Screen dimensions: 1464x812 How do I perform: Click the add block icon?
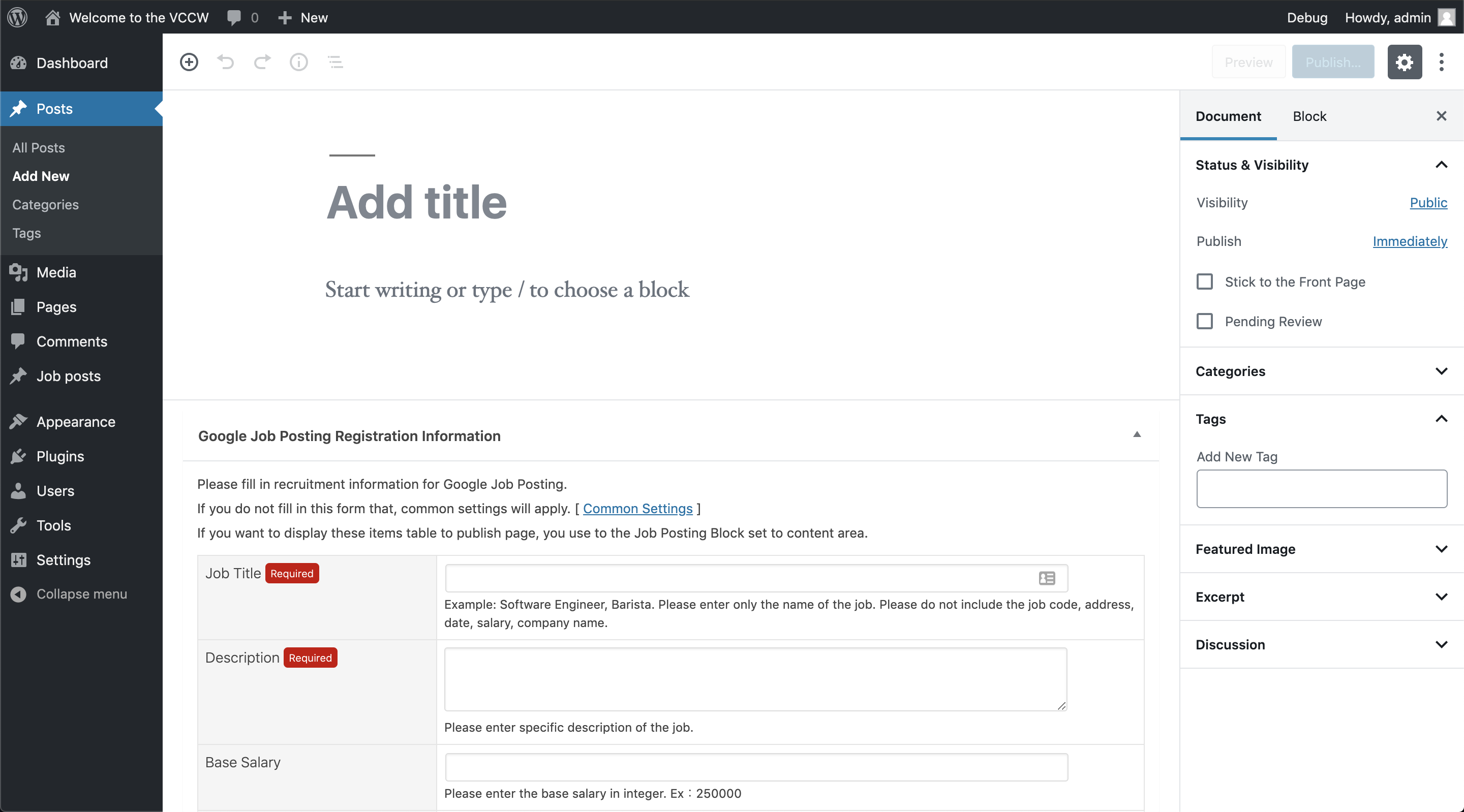tap(189, 62)
